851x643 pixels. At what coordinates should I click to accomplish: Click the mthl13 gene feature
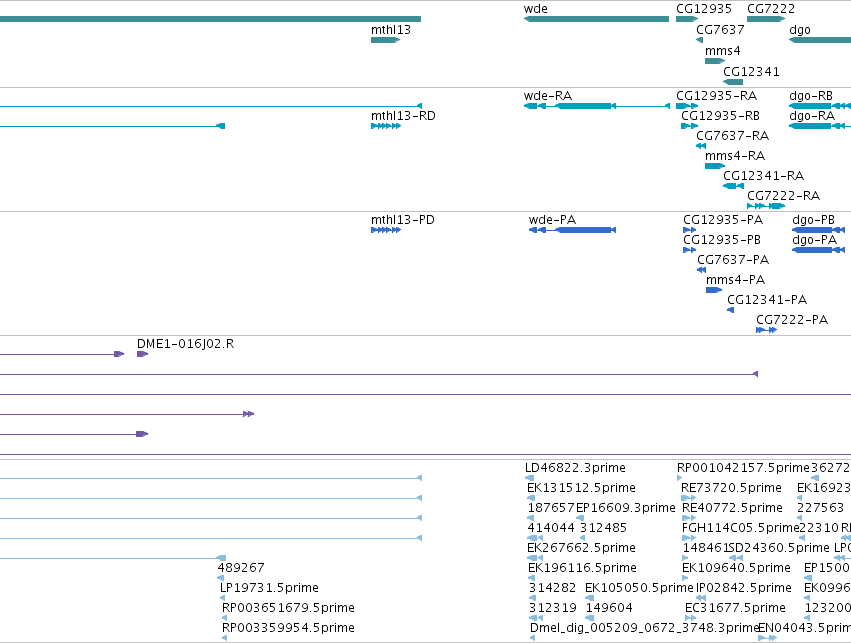point(385,40)
